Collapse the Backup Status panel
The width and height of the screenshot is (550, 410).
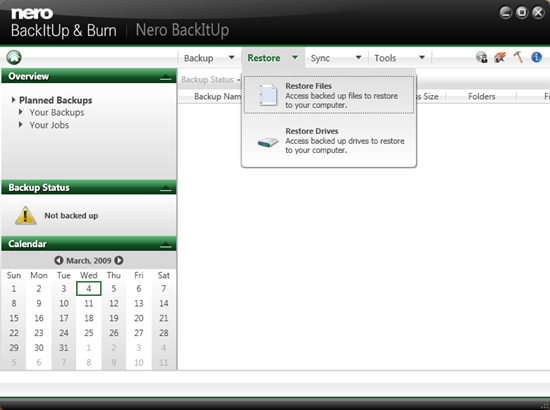click(x=166, y=188)
